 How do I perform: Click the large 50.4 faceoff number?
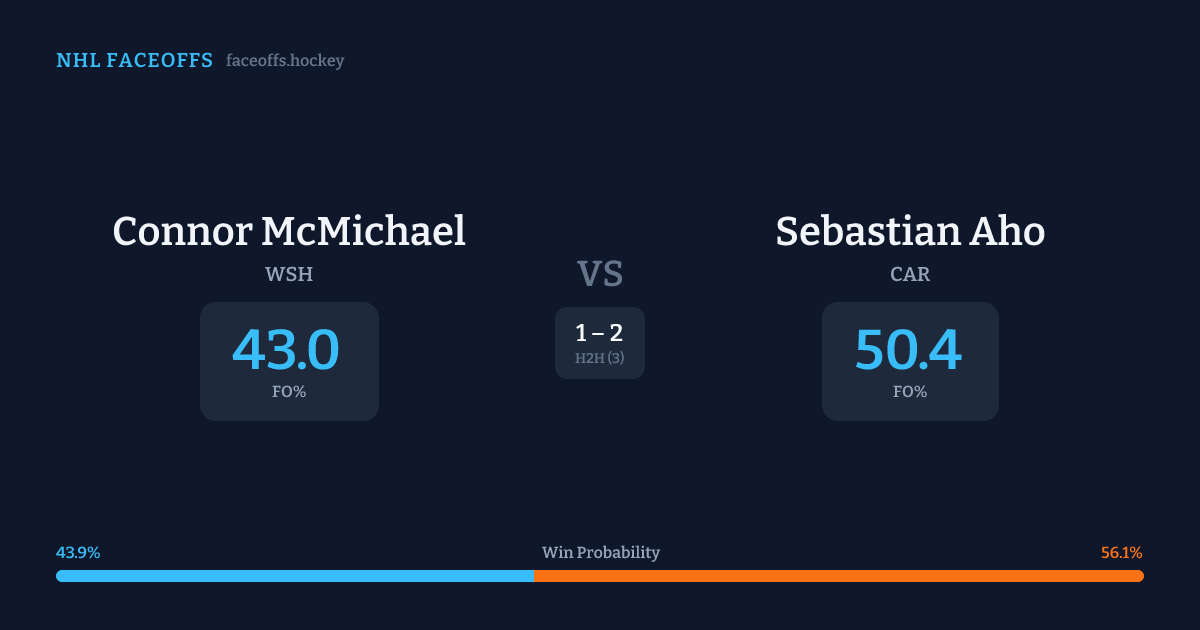pyautogui.click(x=908, y=350)
